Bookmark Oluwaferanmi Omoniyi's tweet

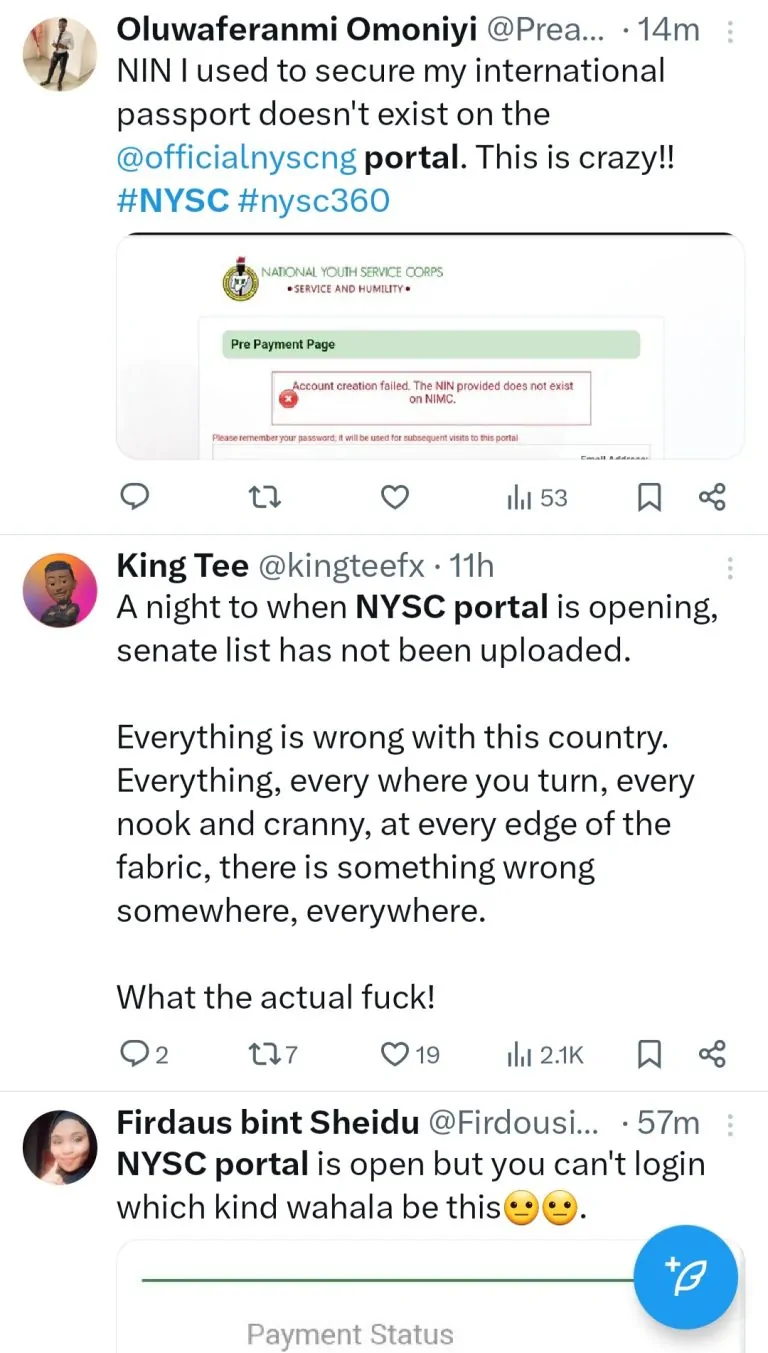(650, 497)
